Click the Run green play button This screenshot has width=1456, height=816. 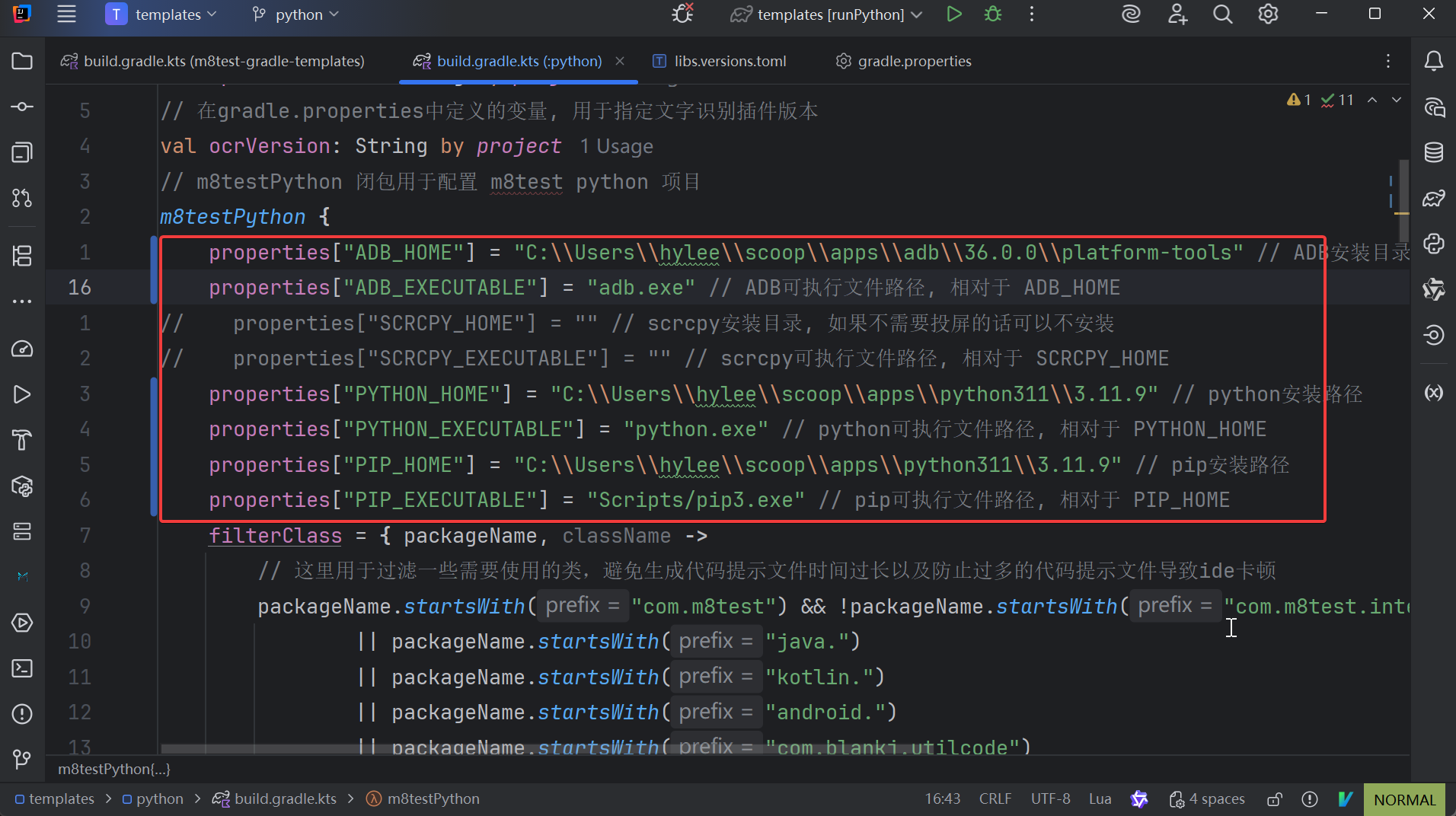(953, 14)
